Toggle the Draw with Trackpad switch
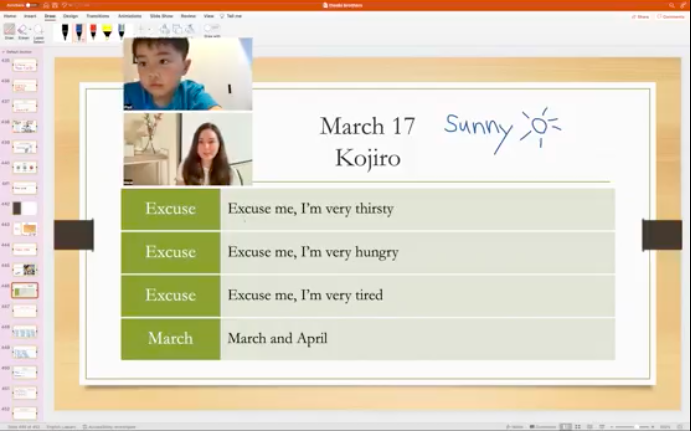 [x=213, y=28]
